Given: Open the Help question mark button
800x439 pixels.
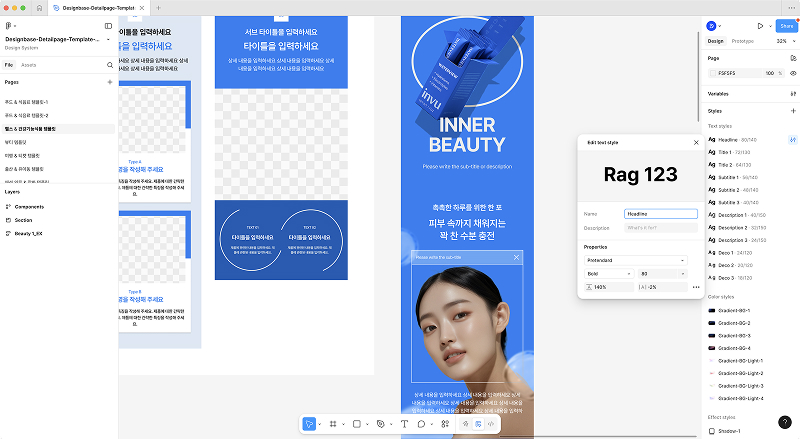Looking at the screenshot, I should pyautogui.click(x=784, y=423).
